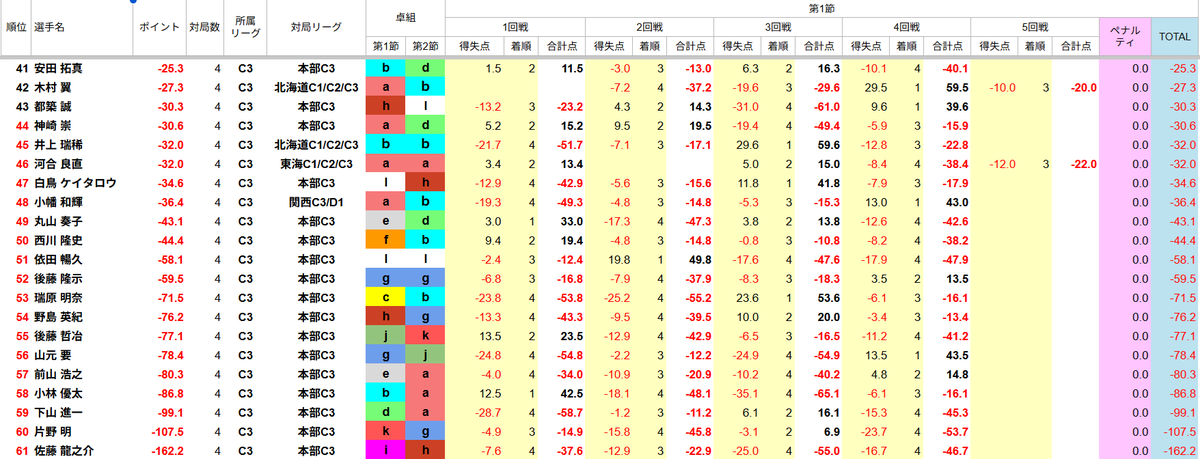Click player name 後藤 隆示
The height and width of the screenshot is (459, 1200).
(x=58, y=278)
